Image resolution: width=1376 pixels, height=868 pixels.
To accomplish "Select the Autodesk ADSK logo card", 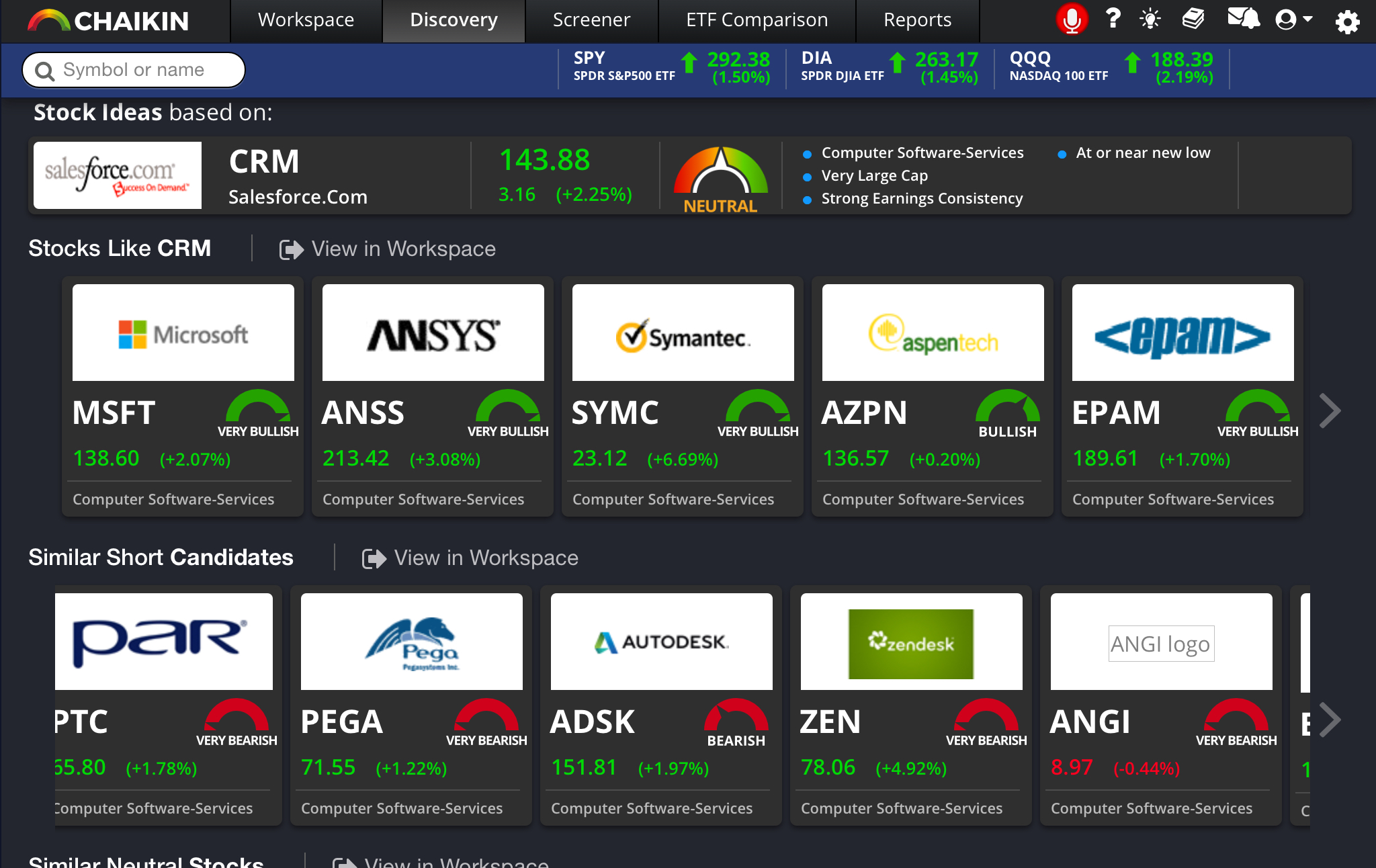I will coord(661,642).
